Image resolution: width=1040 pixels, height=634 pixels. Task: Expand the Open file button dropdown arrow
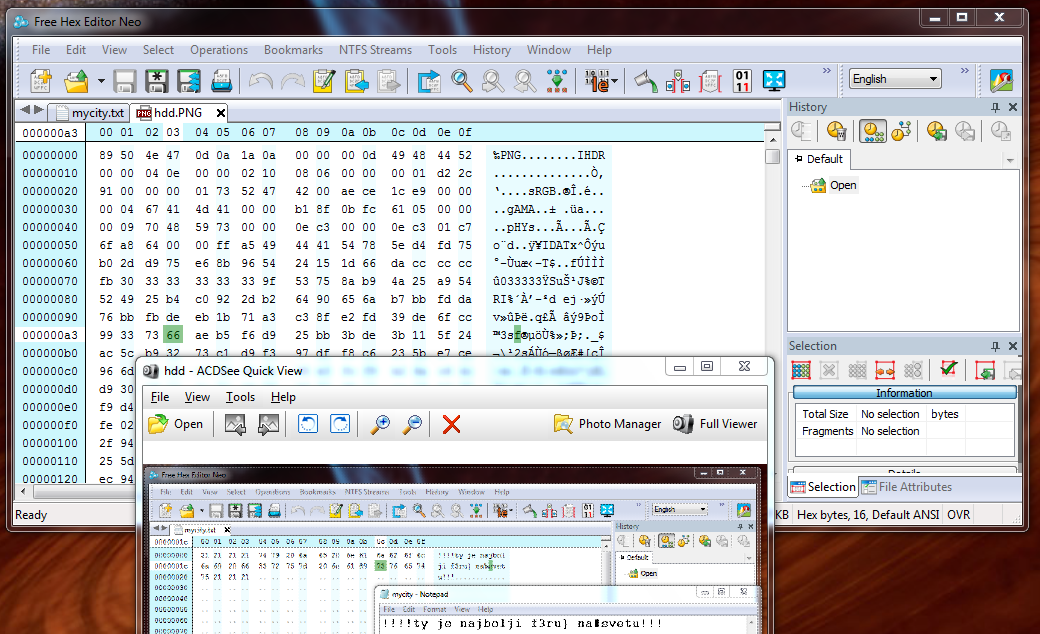[101, 80]
